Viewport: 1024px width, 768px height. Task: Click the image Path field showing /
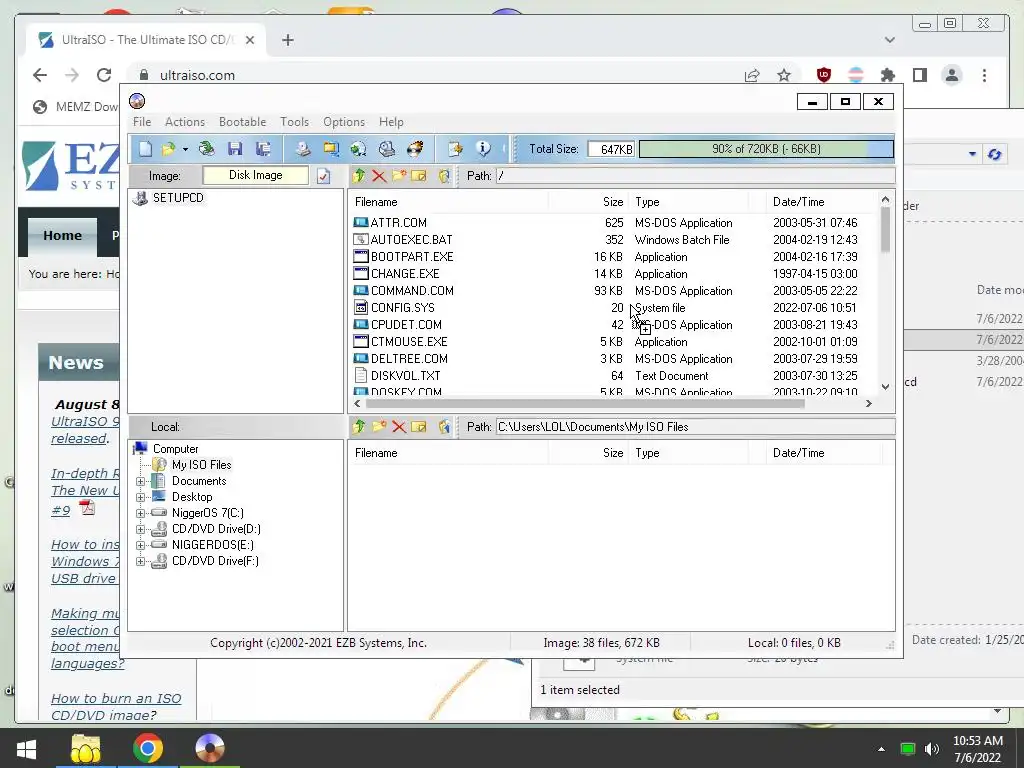[x=695, y=176]
